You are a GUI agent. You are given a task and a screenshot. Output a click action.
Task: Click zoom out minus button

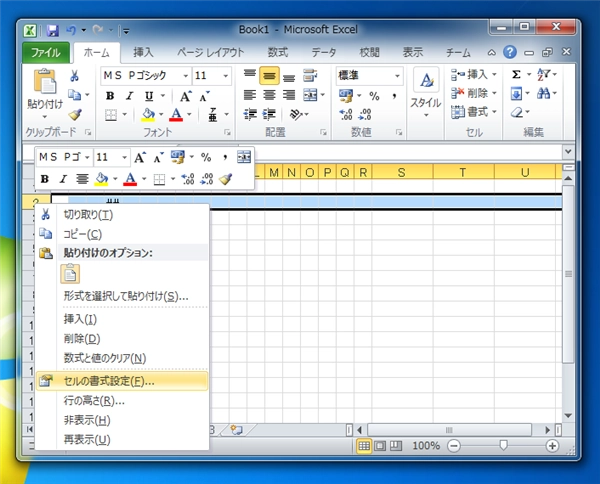(454, 446)
